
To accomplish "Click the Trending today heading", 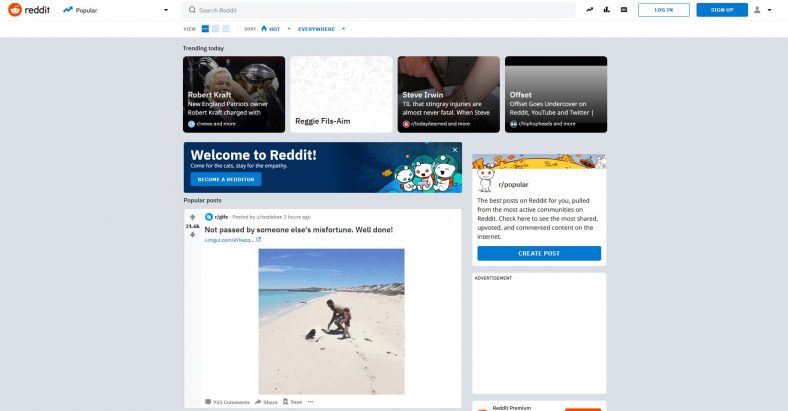I will click(203, 48).
